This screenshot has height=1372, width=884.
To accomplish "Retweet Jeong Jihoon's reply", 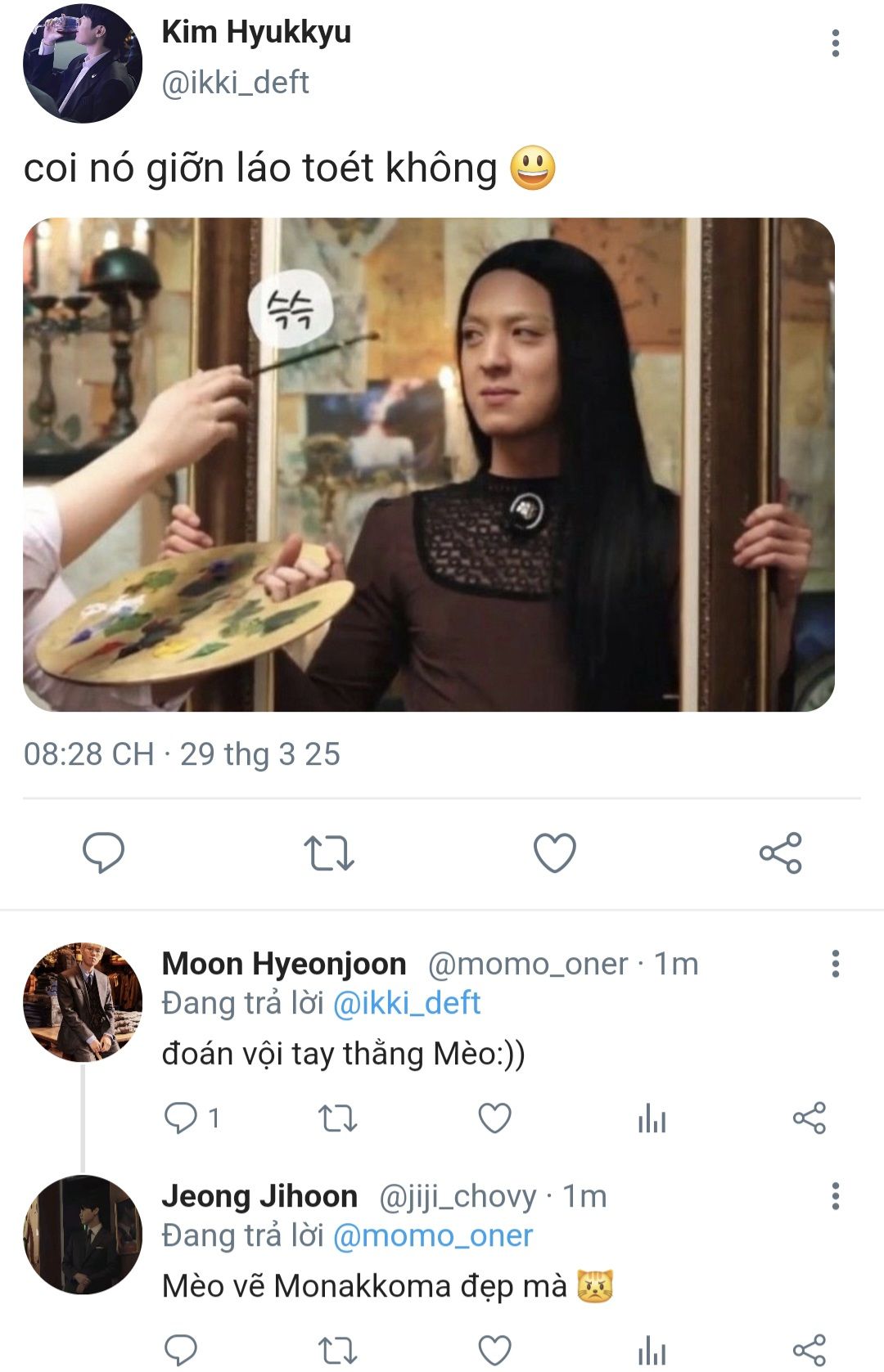I will tap(337, 1349).
